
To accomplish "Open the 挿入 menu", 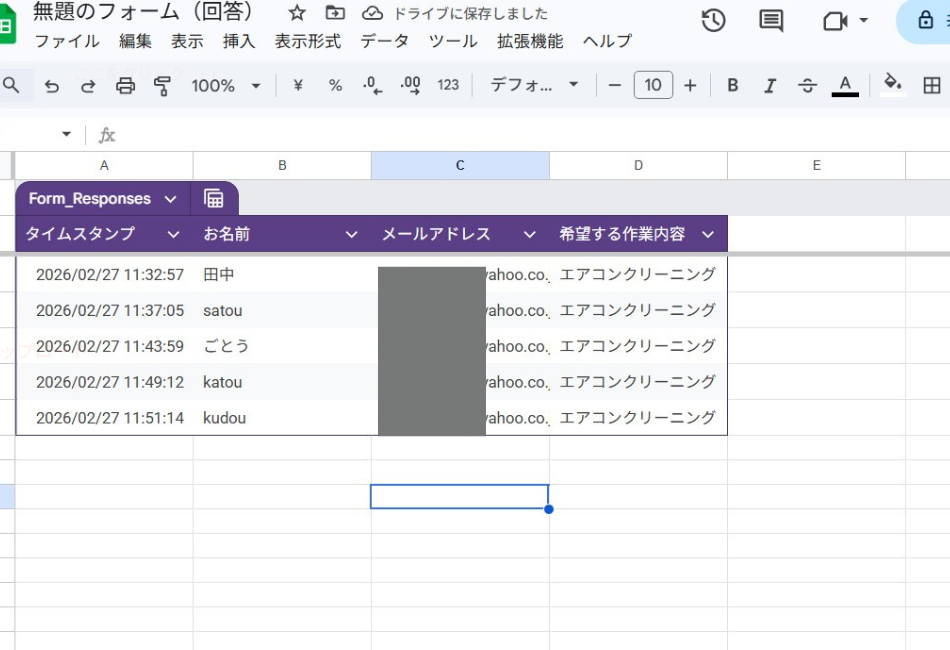I will [x=239, y=41].
